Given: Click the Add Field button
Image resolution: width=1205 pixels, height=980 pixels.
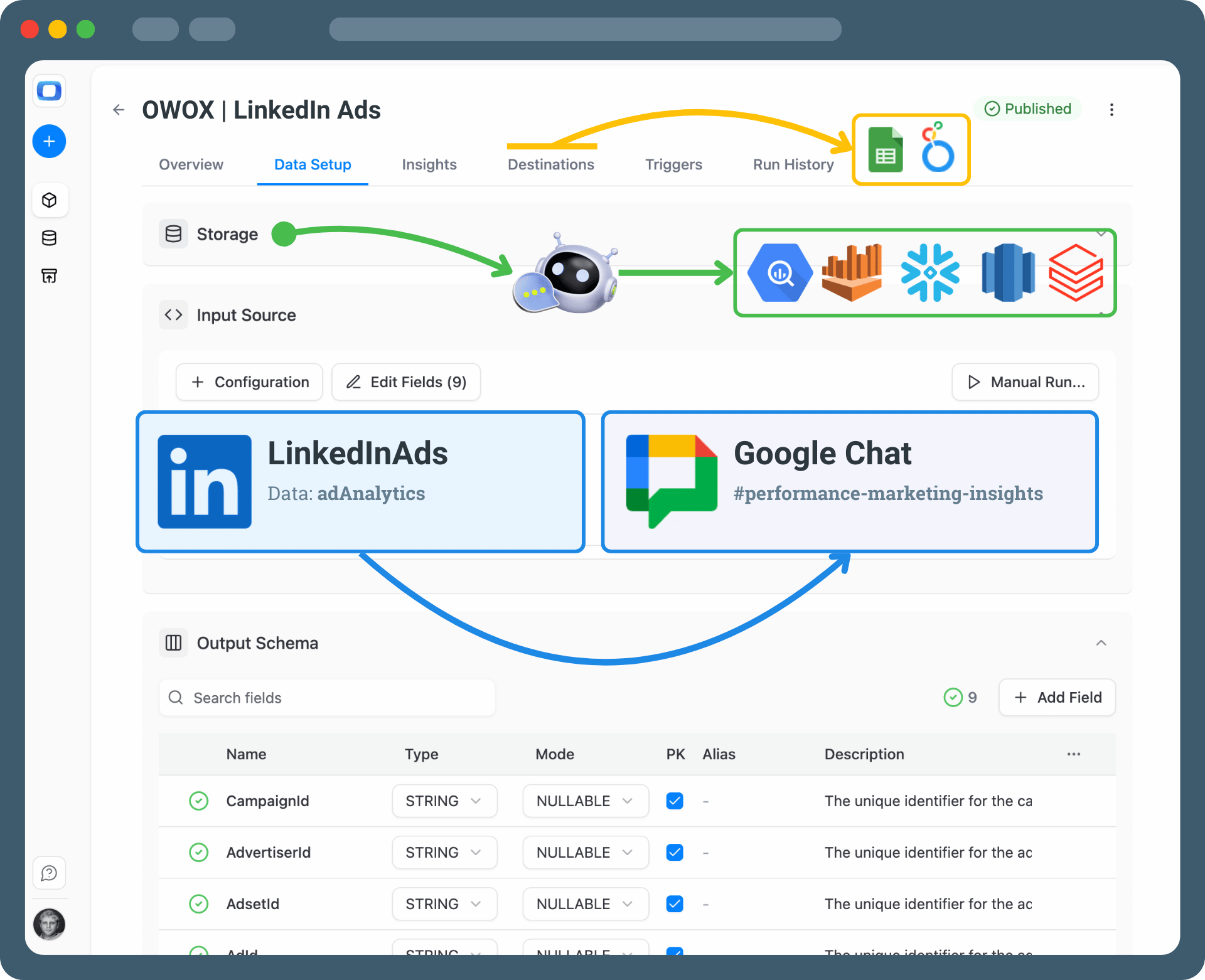Looking at the screenshot, I should tap(1057, 697).
